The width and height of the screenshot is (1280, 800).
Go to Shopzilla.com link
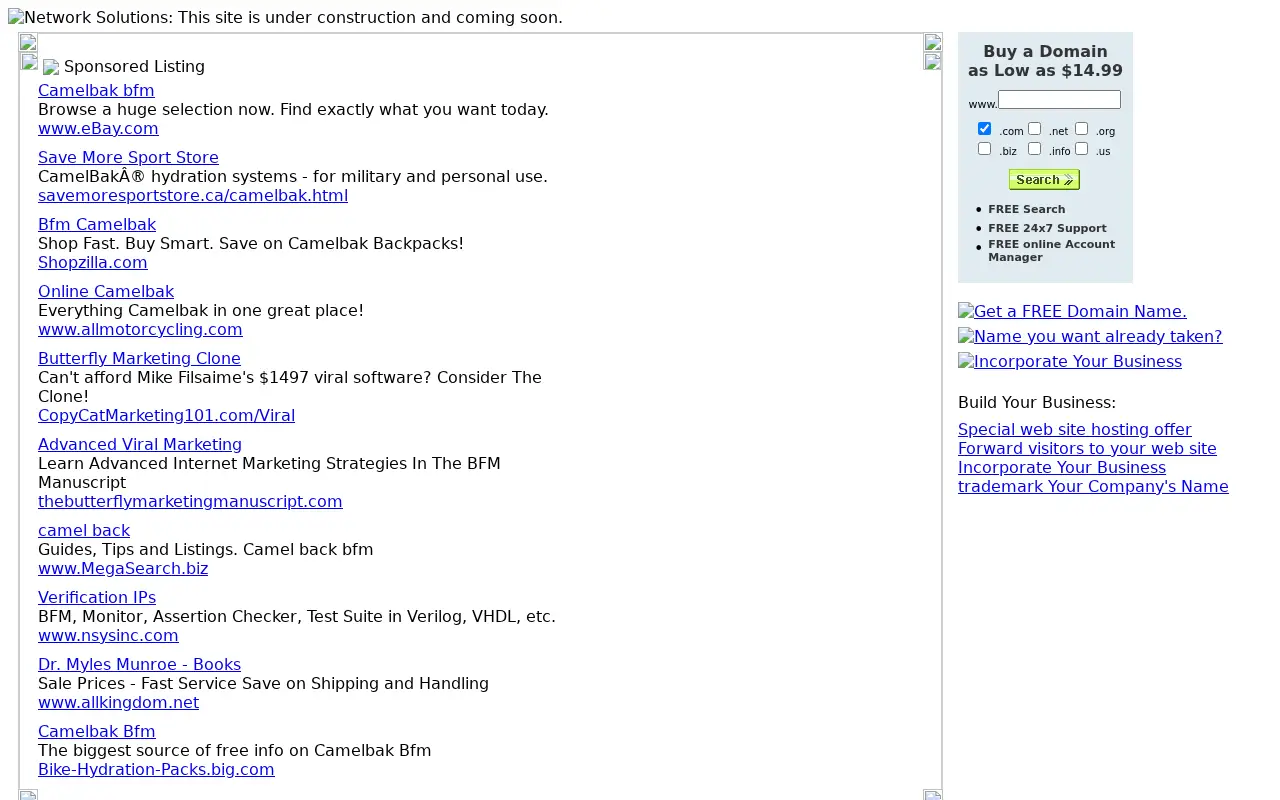point(93,263)
